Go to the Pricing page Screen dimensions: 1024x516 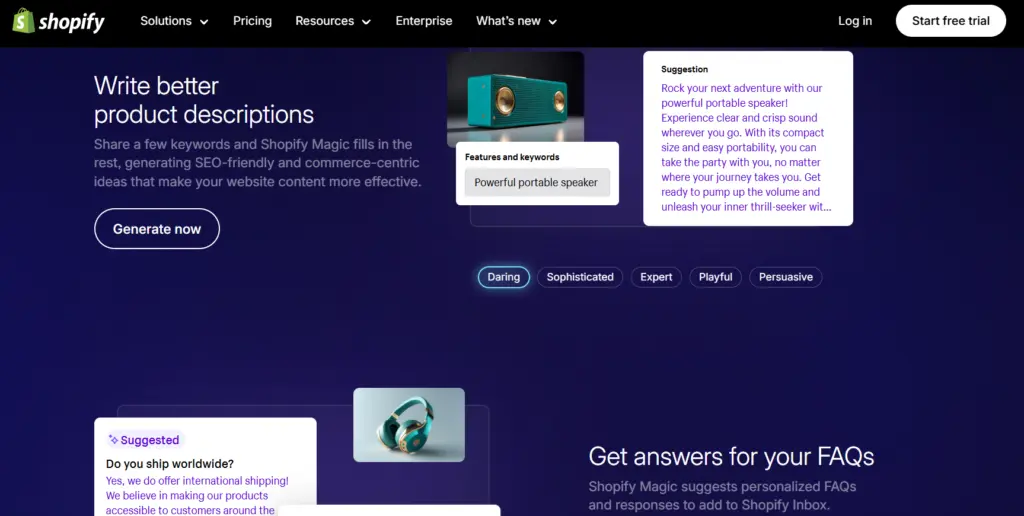(252, 21)
